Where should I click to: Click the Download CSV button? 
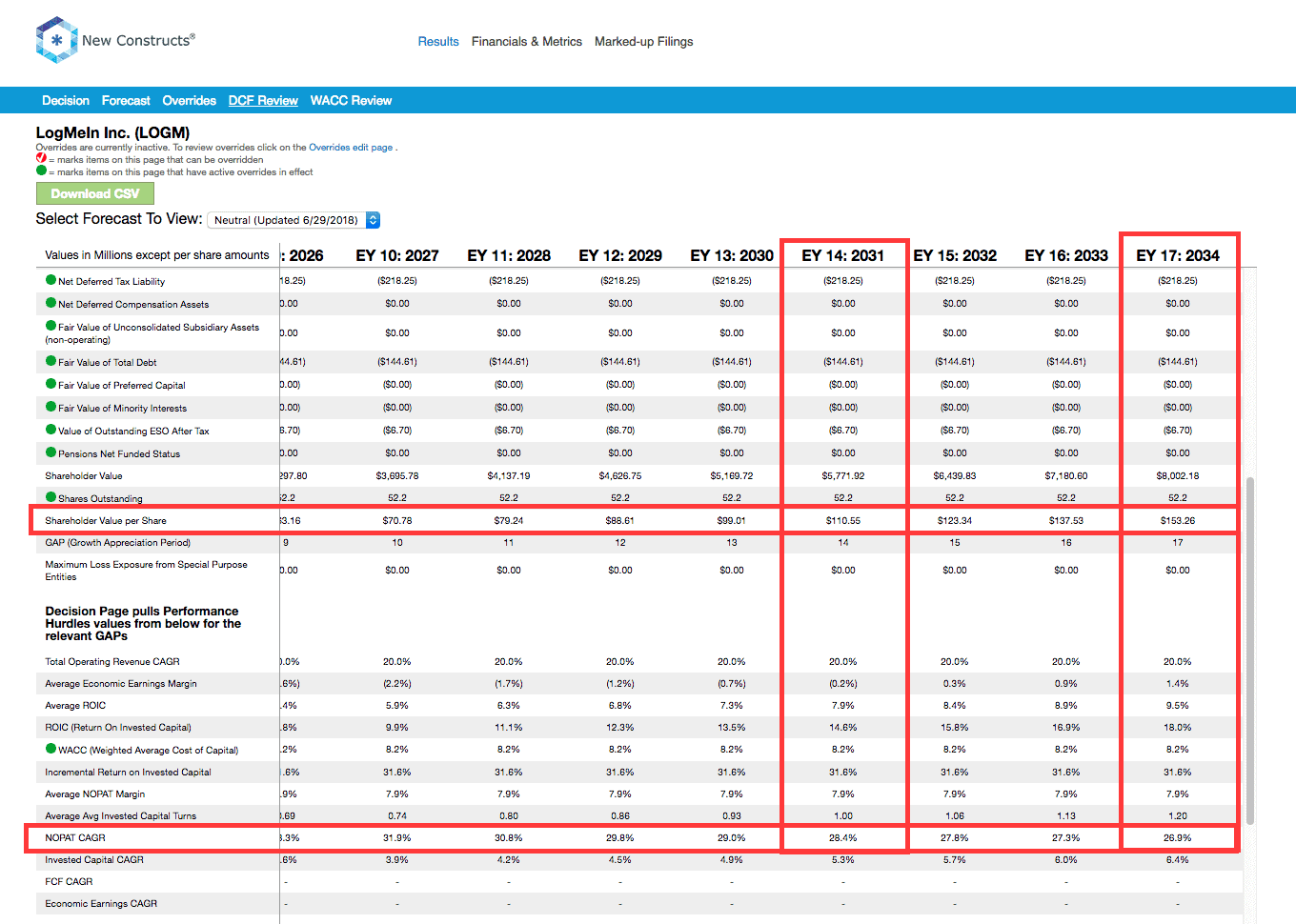tap(95, 193)
